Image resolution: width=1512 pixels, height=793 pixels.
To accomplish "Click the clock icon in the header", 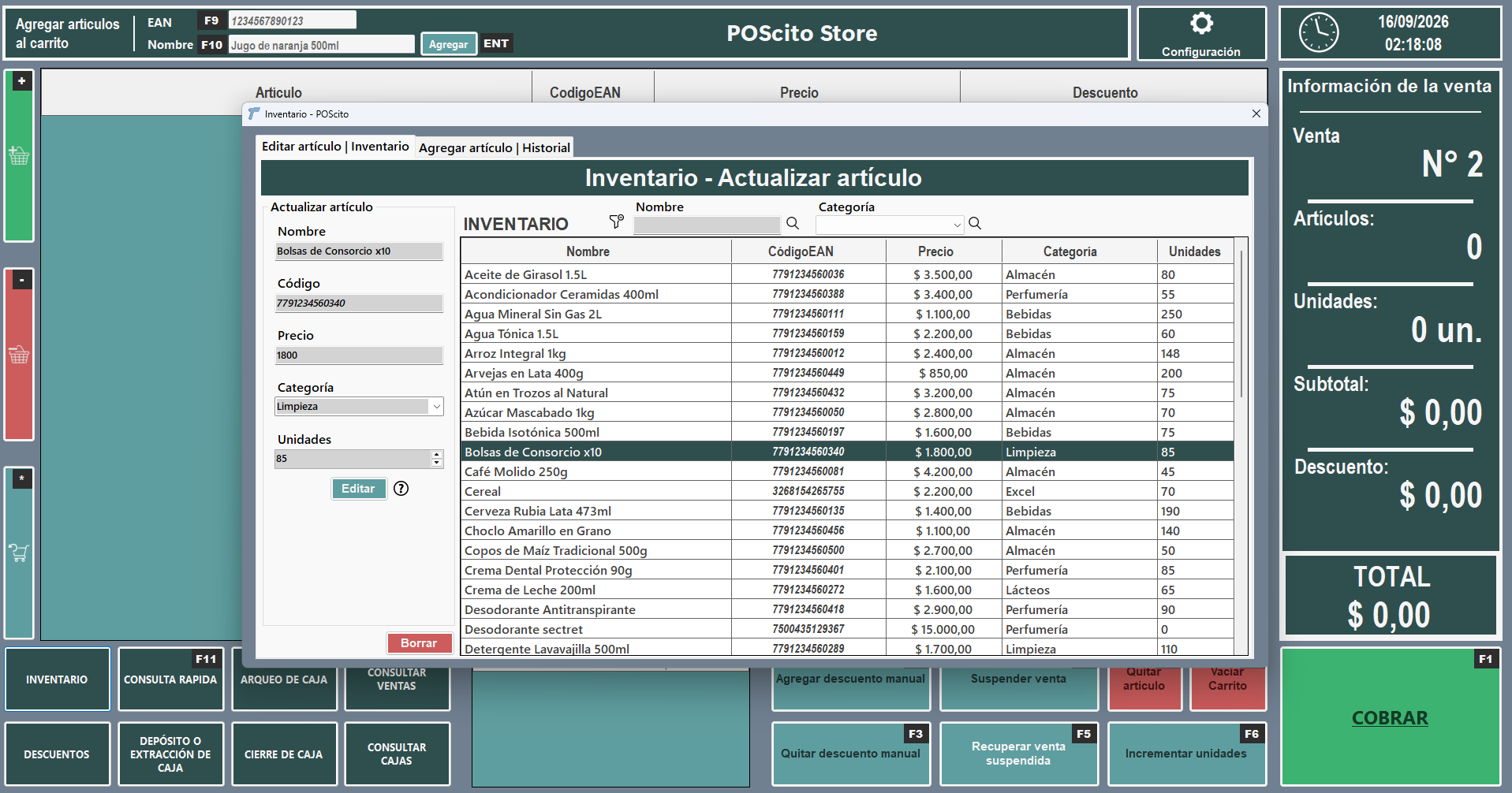I will 1319,33.
